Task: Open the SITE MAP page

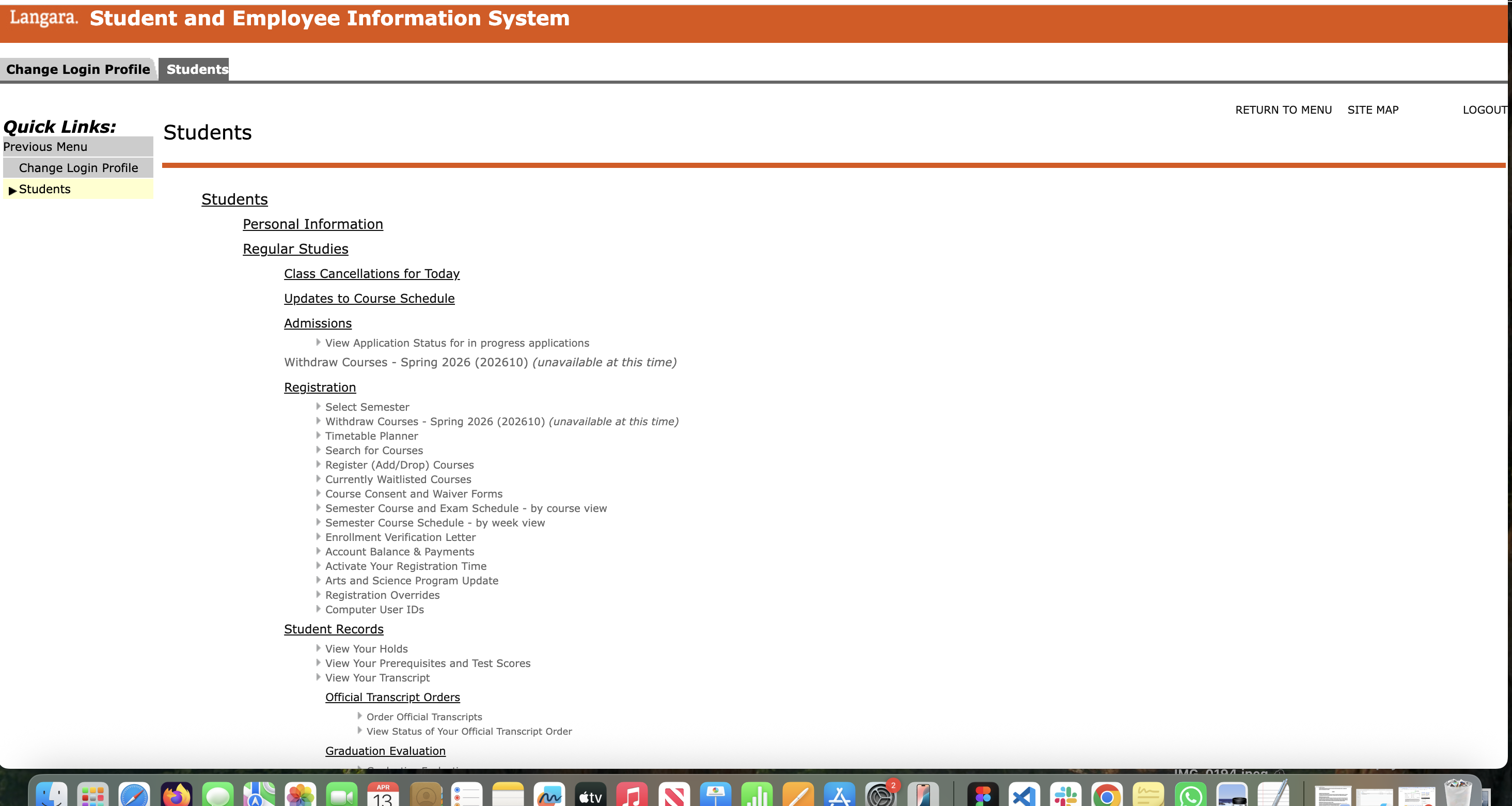Action: (1374, 110)
